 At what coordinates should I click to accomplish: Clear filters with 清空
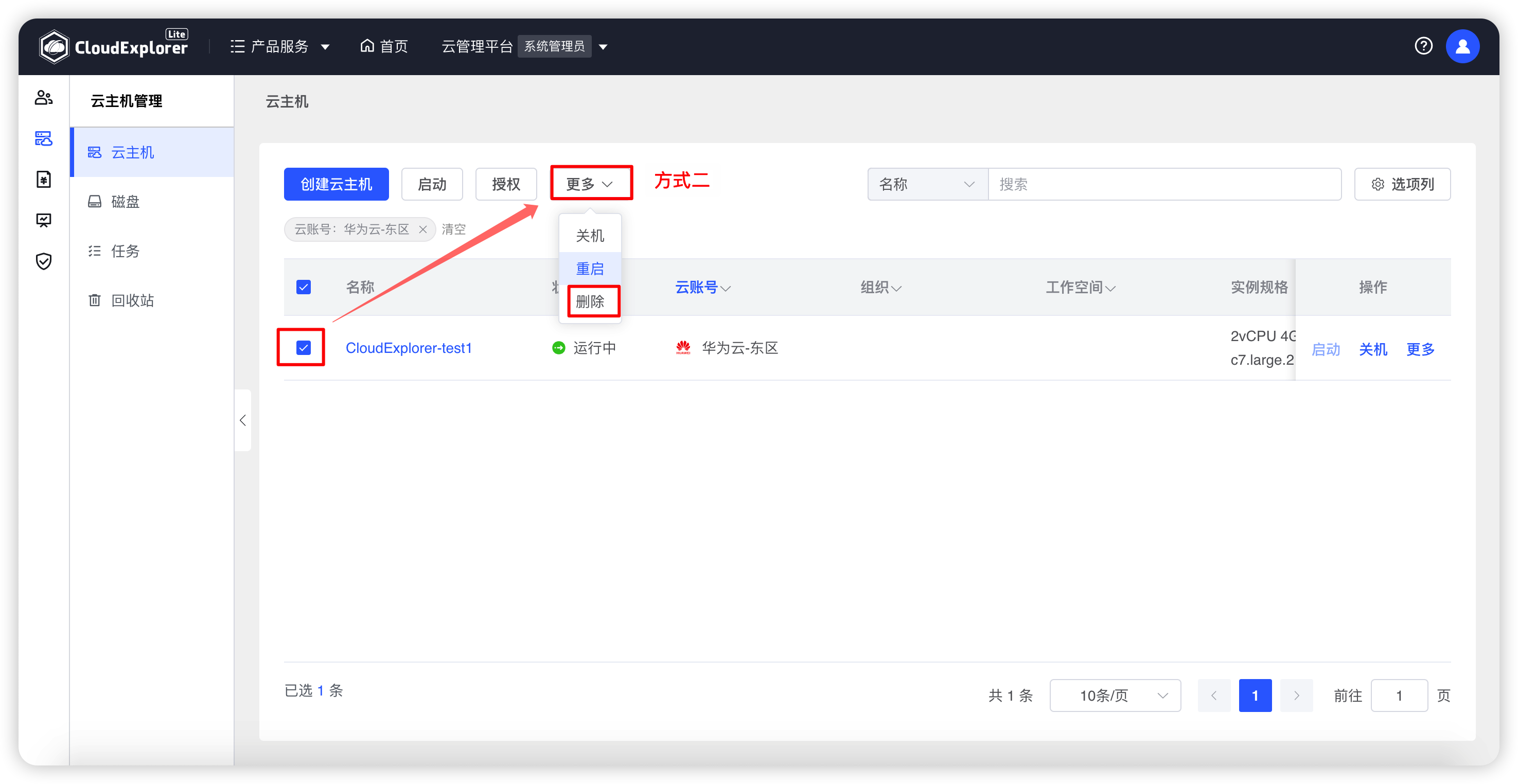453,229
